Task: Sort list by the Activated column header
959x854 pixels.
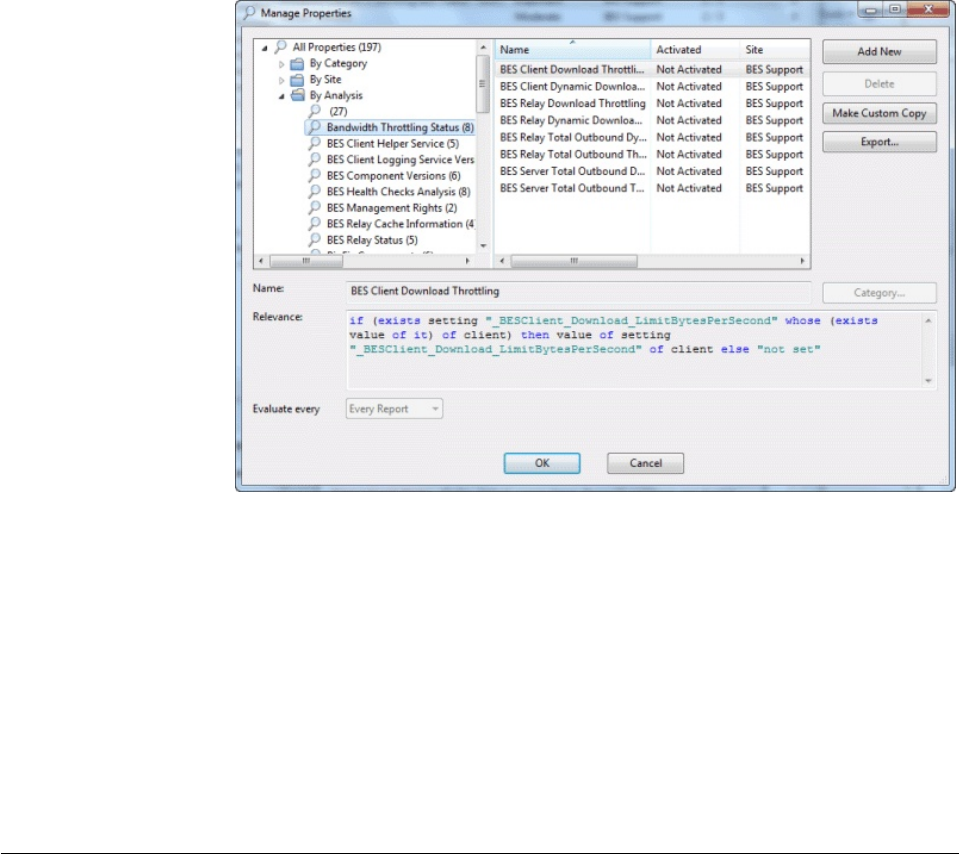Action: [695, 50]
